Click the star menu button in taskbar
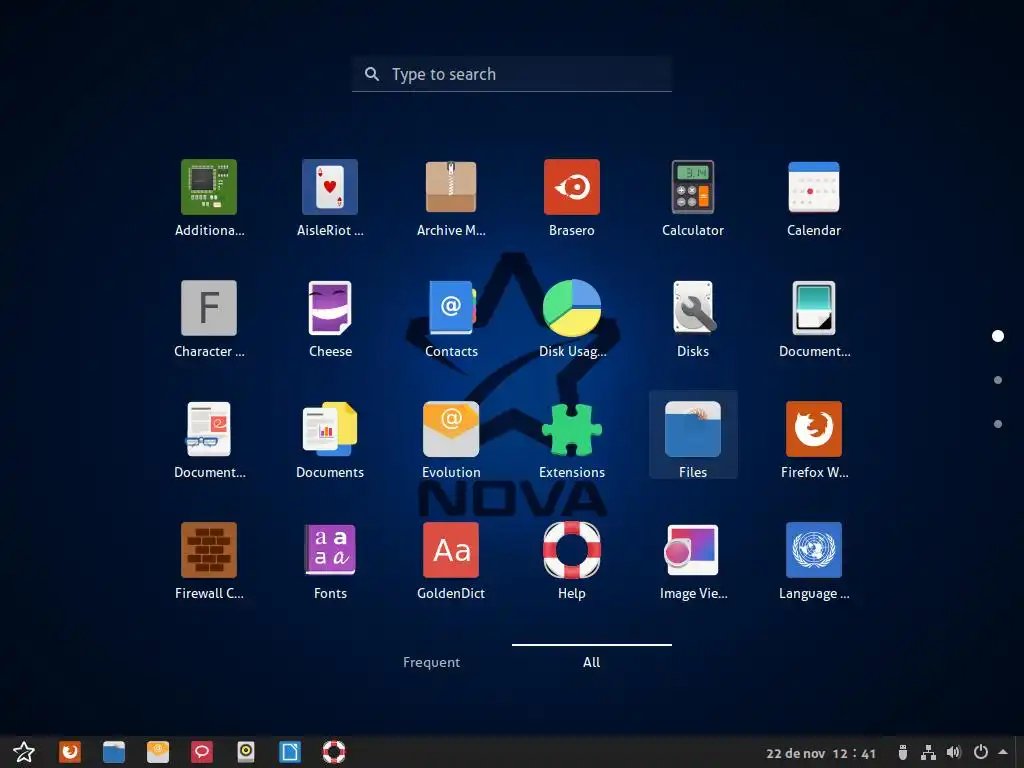Viewport: 1024px width, 768px height. pos(24,752)
